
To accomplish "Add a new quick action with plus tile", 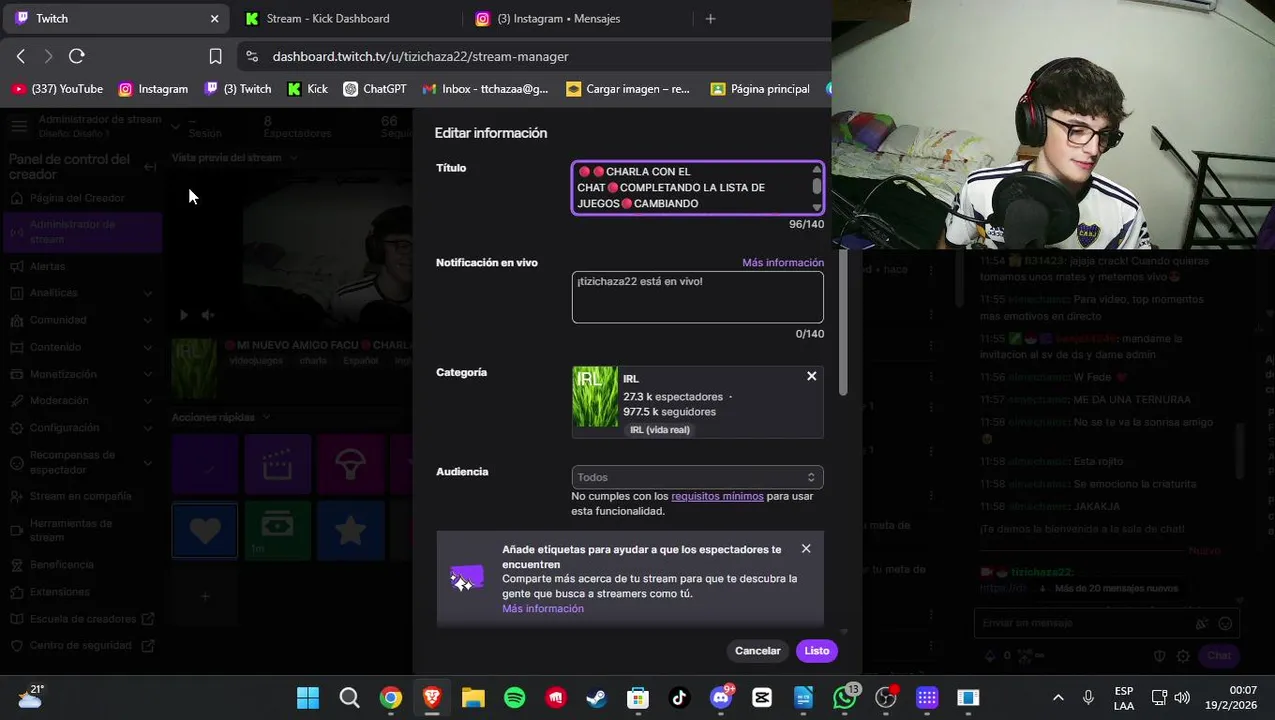I will [x=205, y=597].
